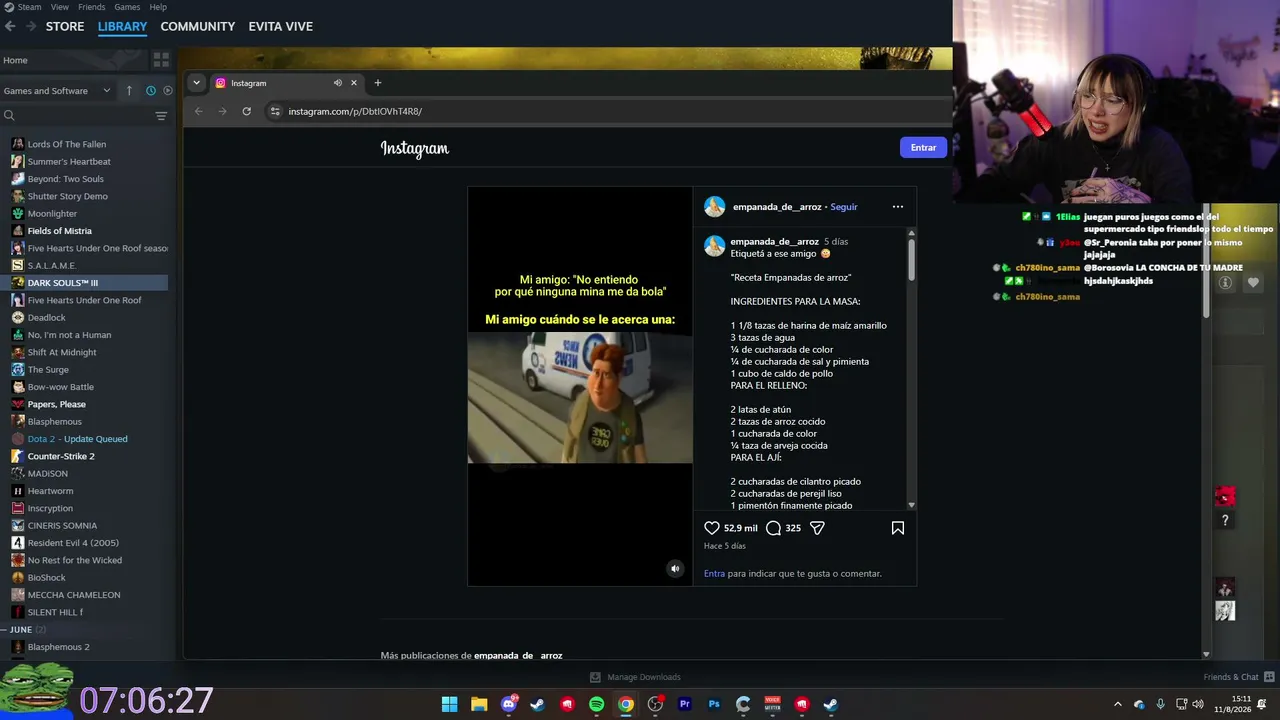Expand the Games and Software dropdown
Viewport: 1280px width, 720px height.
[57, 91]
